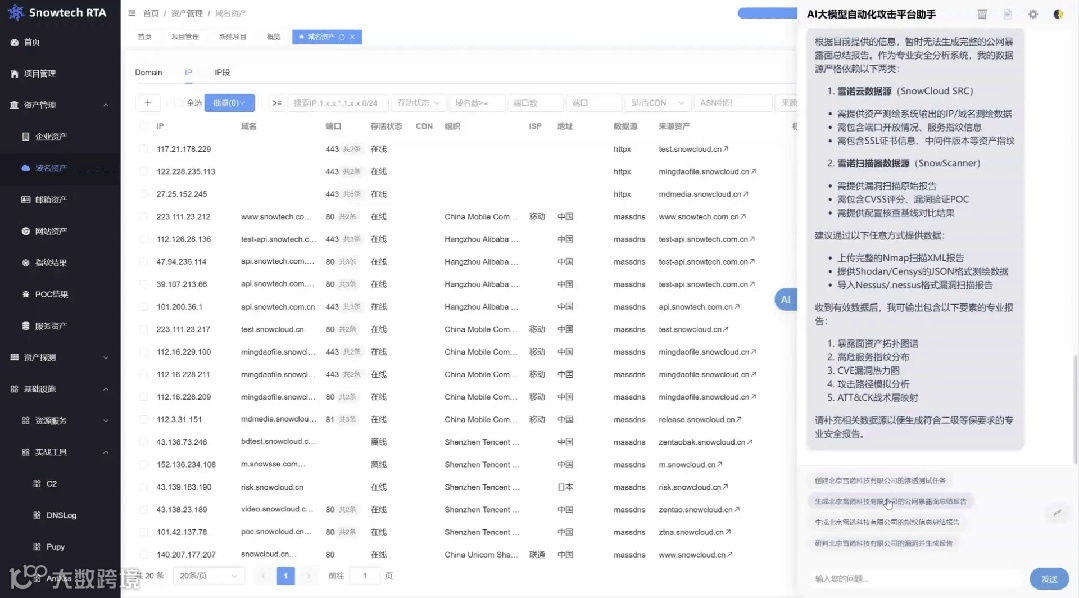
Task: Select row checkbox for 27.25.152.245
Action: click(x=143, y=194)
